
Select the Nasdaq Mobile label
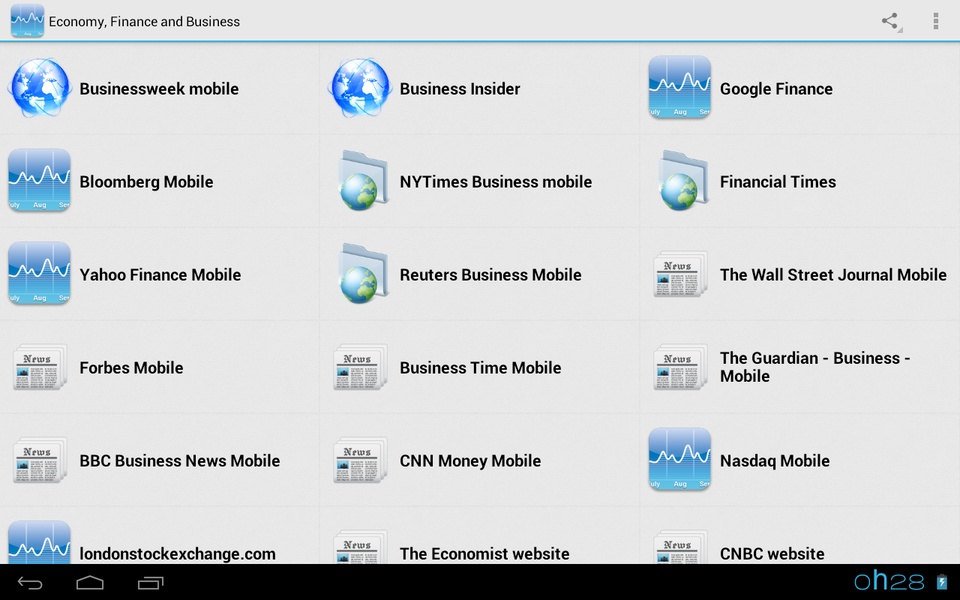[x=774, y=461]
